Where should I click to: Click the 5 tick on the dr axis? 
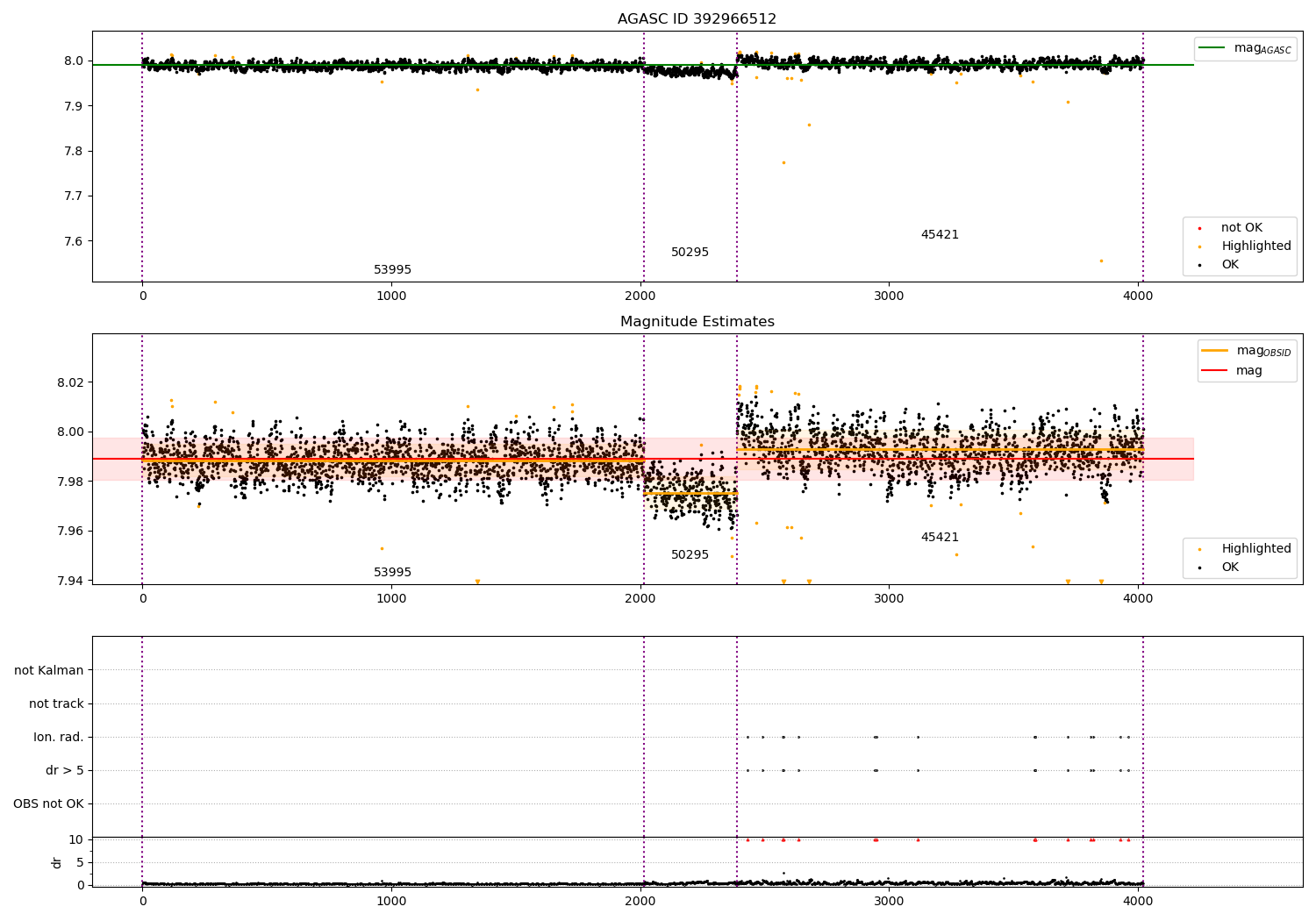point(80,863)
